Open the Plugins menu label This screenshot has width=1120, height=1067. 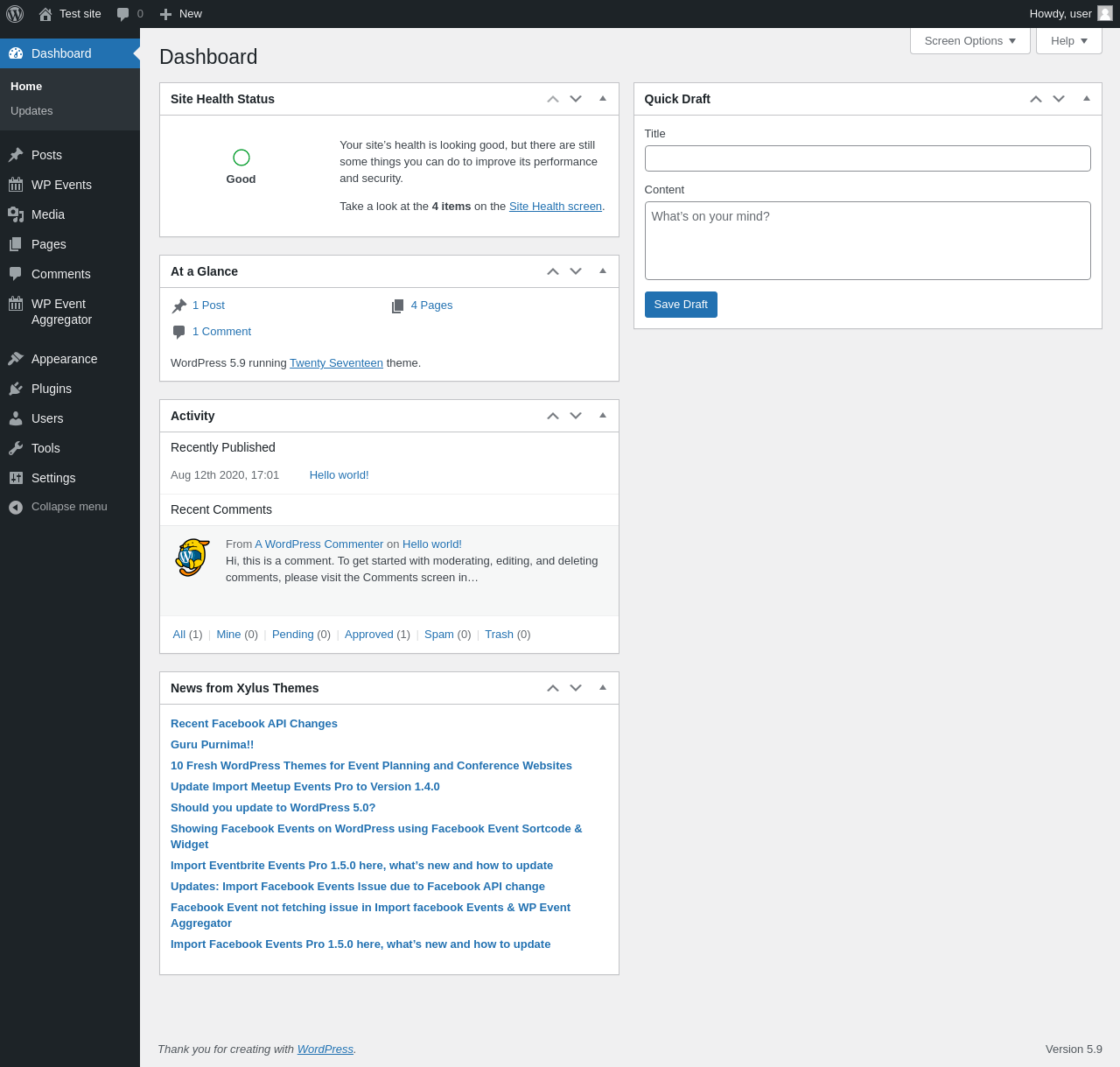pos(52,389)
